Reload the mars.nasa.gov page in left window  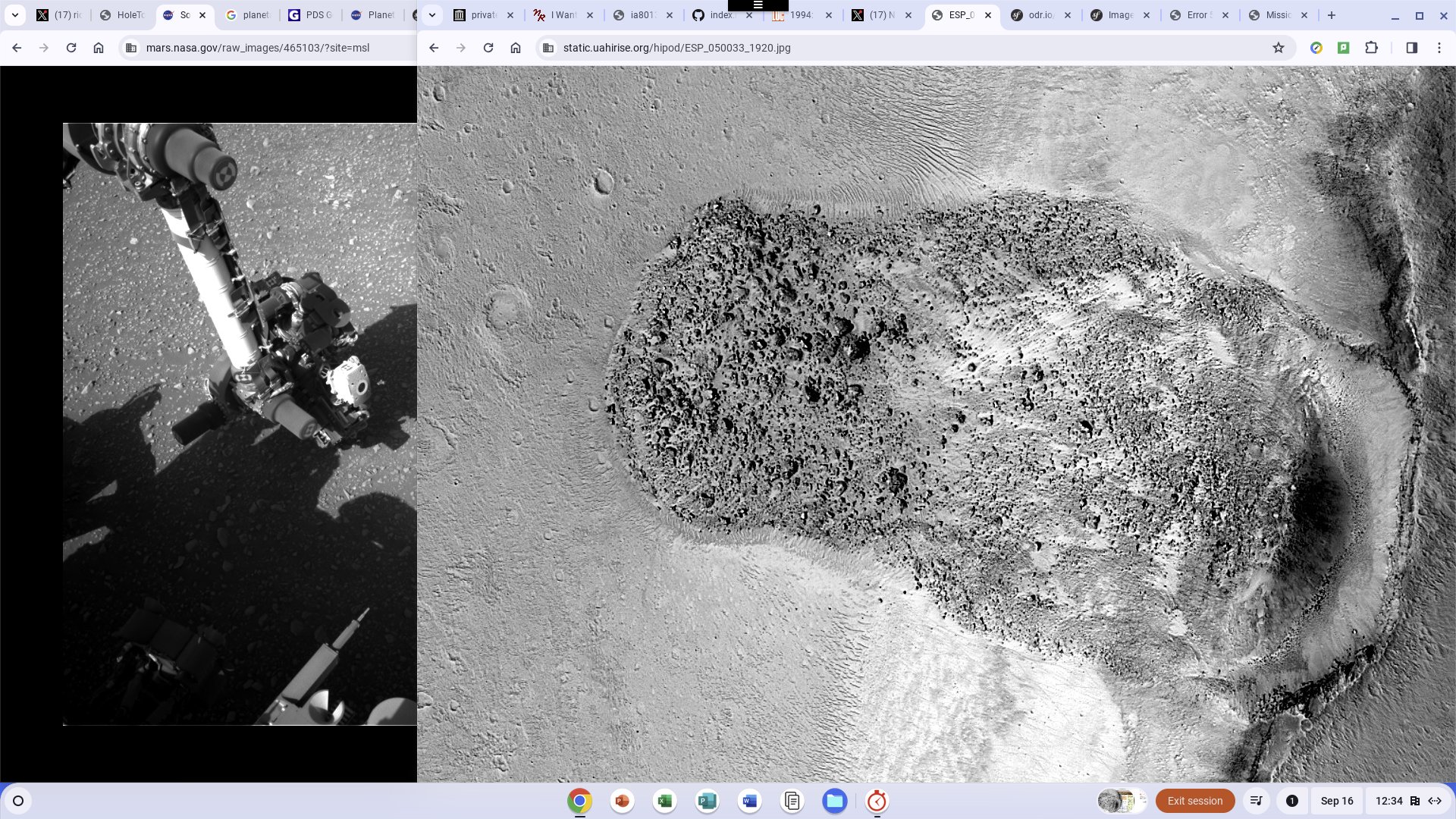[71, 48]
